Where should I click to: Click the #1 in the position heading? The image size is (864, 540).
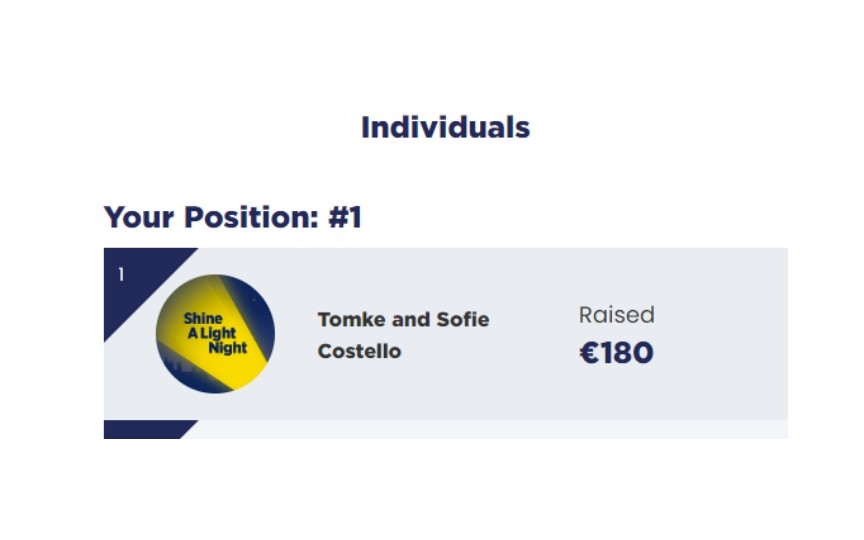(x=345, y=217)
